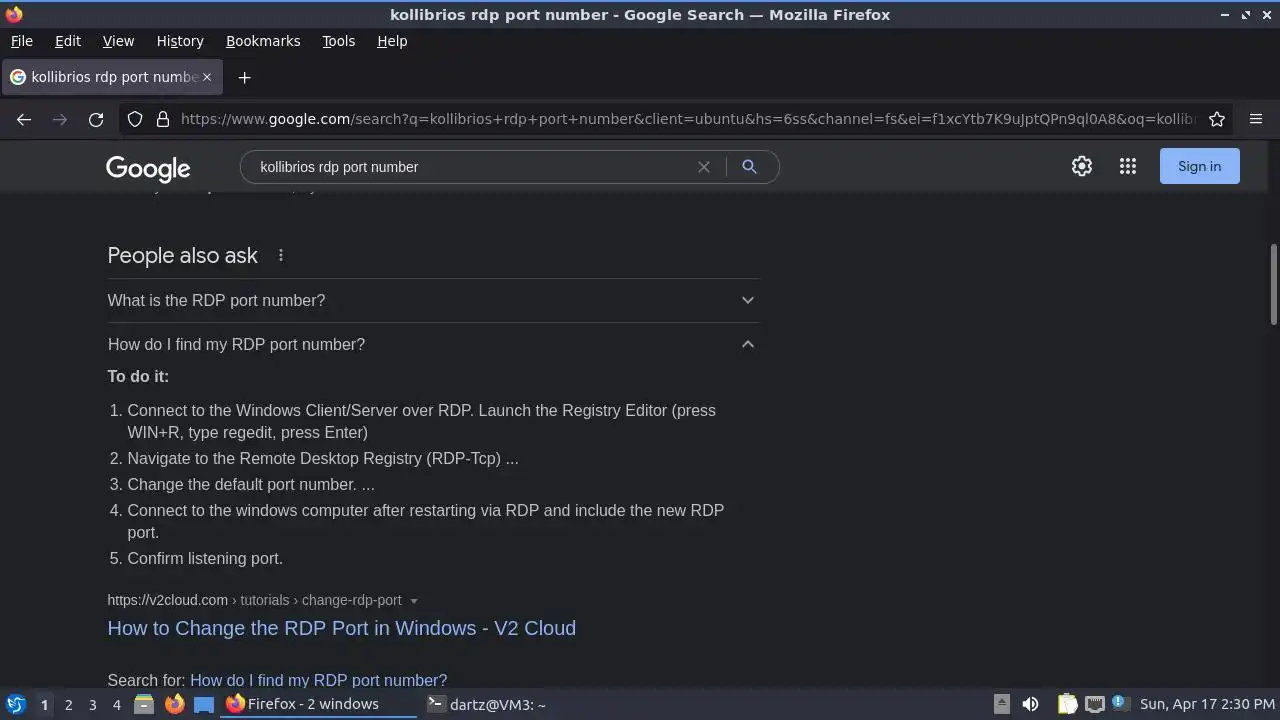Go back to the previous page

point(24,119)
